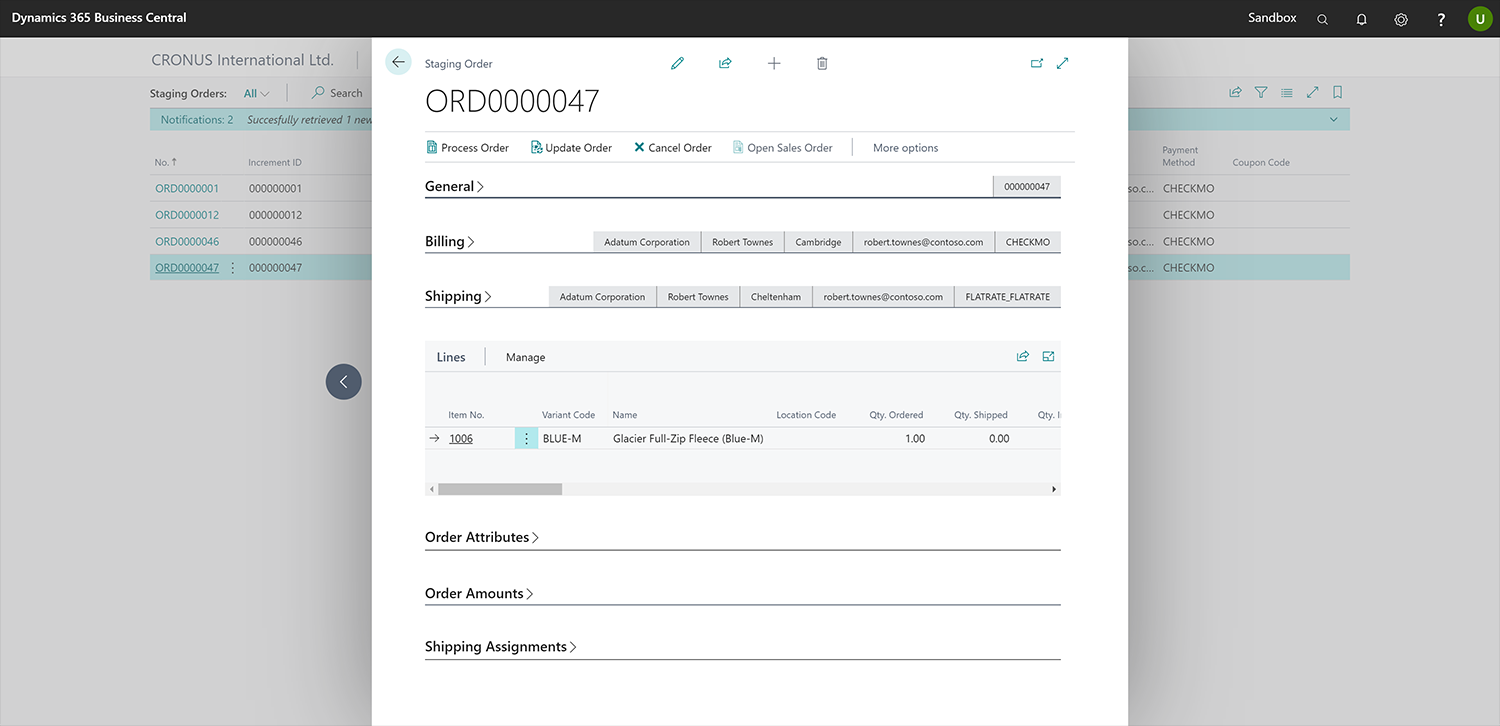The width and height of the screenshot is (1500, 726).
Task: Open order ORD0000012 in list
Action: coord(187,215)
